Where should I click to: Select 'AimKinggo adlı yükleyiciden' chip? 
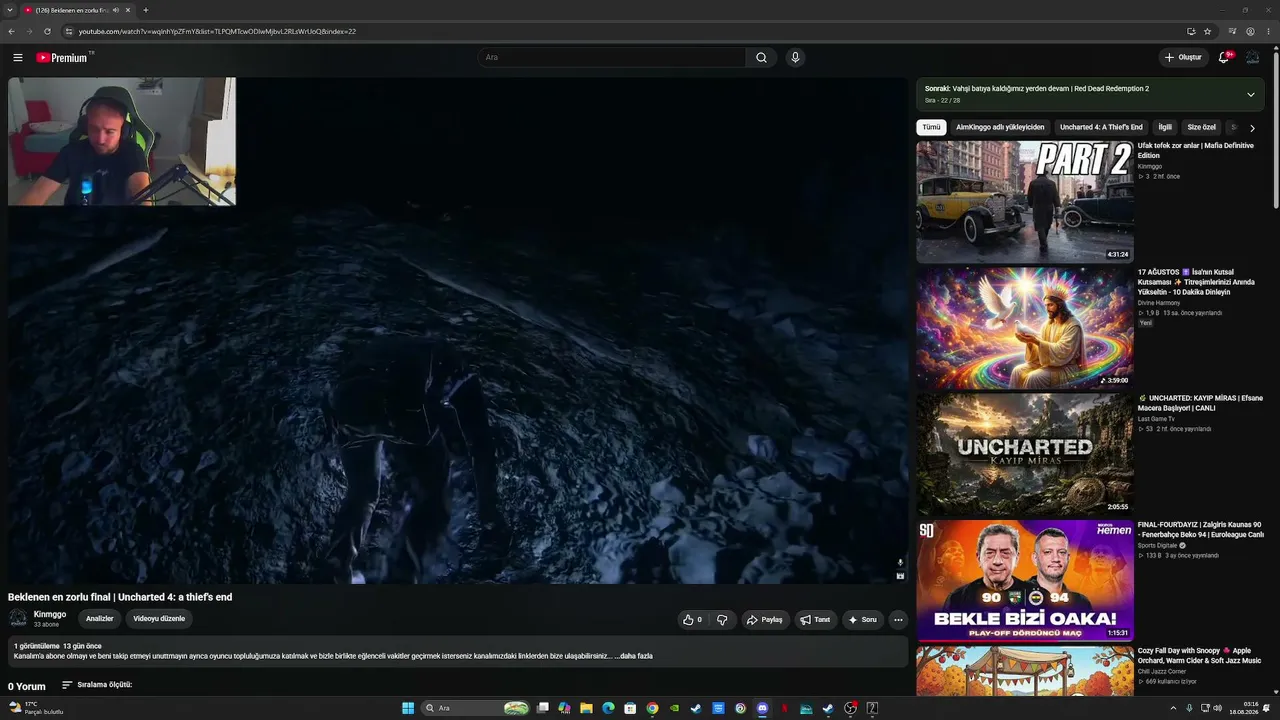pos(1000,127)
